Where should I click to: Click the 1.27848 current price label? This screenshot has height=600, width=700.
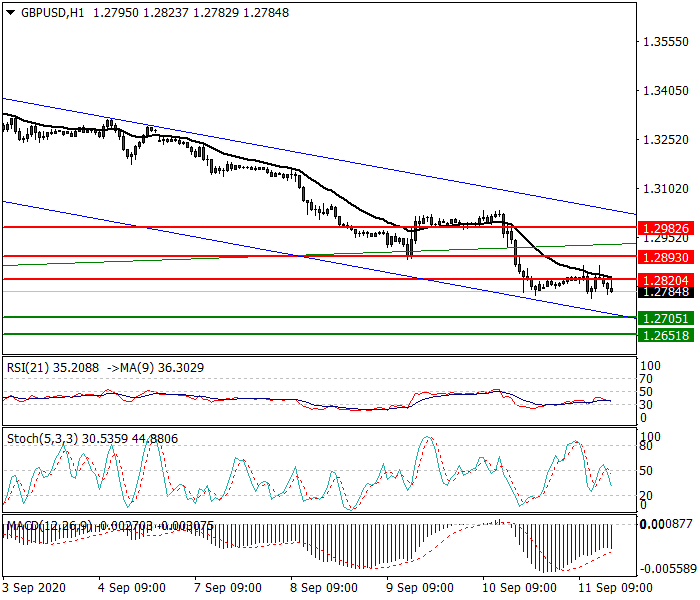[x=666, y=292]
